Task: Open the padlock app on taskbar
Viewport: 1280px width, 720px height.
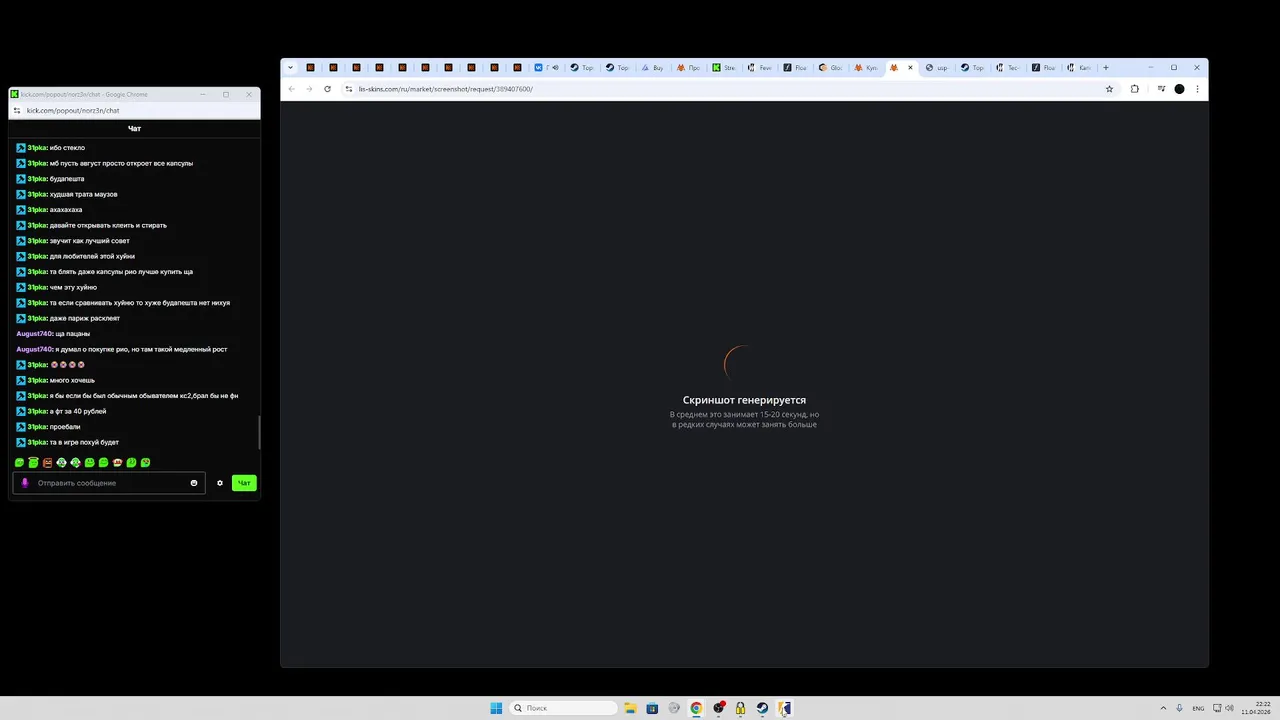Action: tap(740, 708)
